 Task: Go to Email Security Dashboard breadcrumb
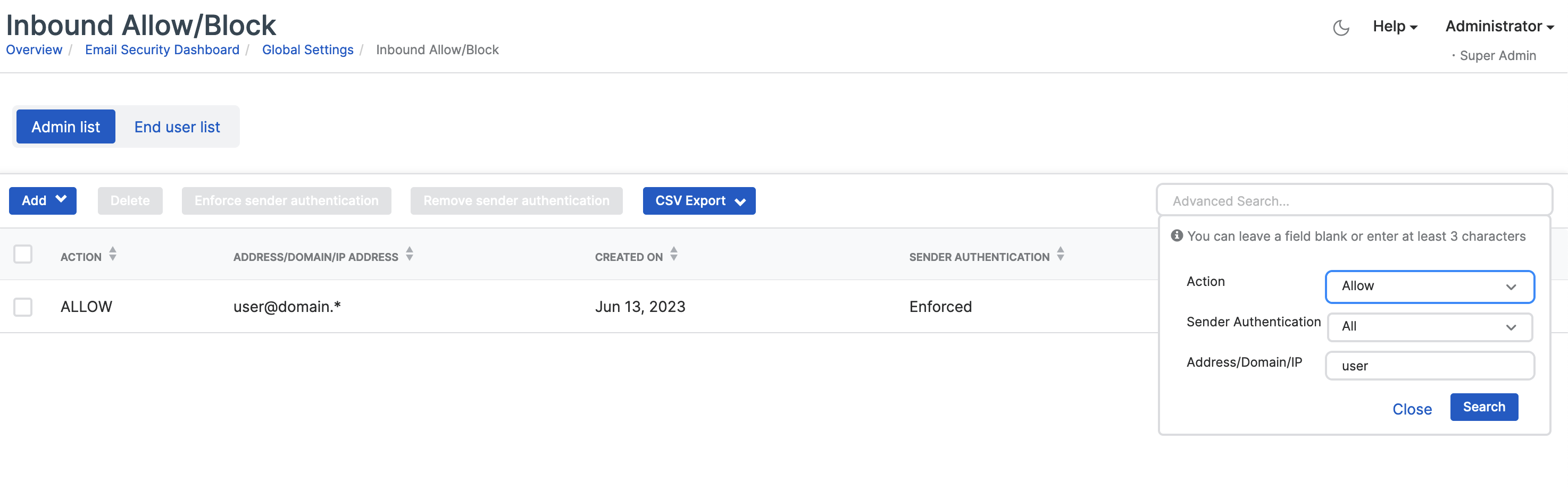162,50
